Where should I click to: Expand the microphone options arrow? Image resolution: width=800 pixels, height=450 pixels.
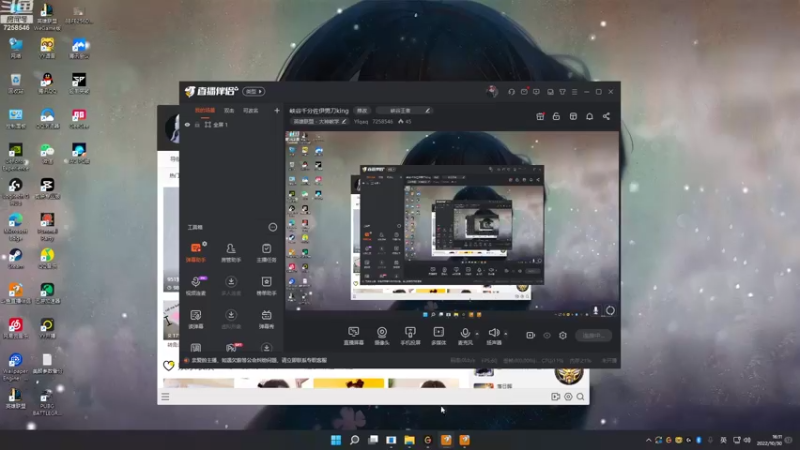tap(477, 334)
